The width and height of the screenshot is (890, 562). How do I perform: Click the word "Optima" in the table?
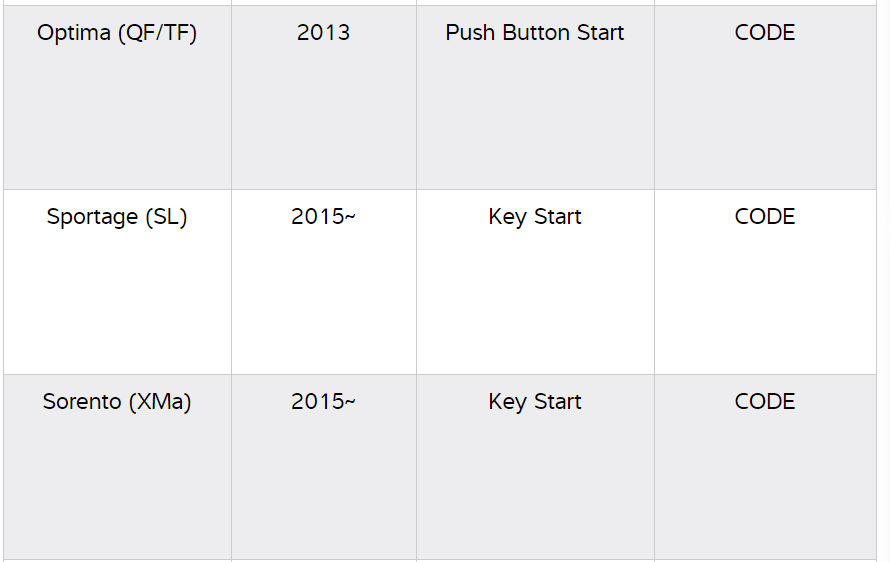(x=74, y=33)
